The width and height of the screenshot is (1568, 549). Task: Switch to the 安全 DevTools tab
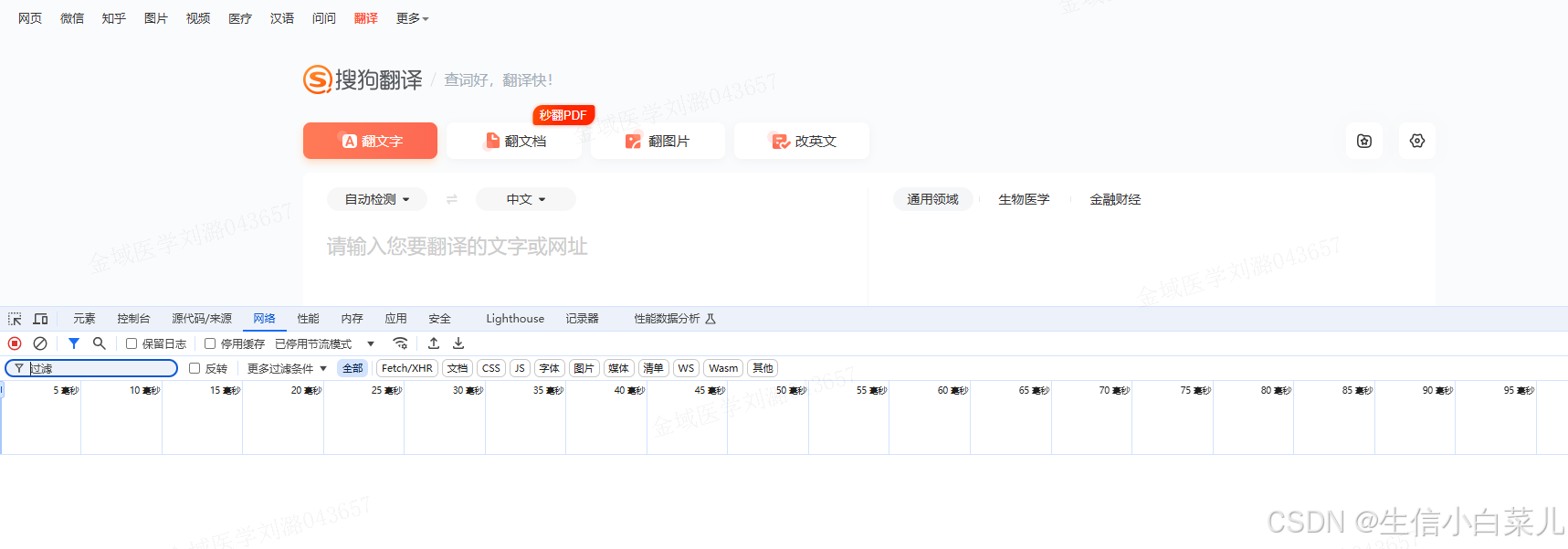(x=439, y=319)
